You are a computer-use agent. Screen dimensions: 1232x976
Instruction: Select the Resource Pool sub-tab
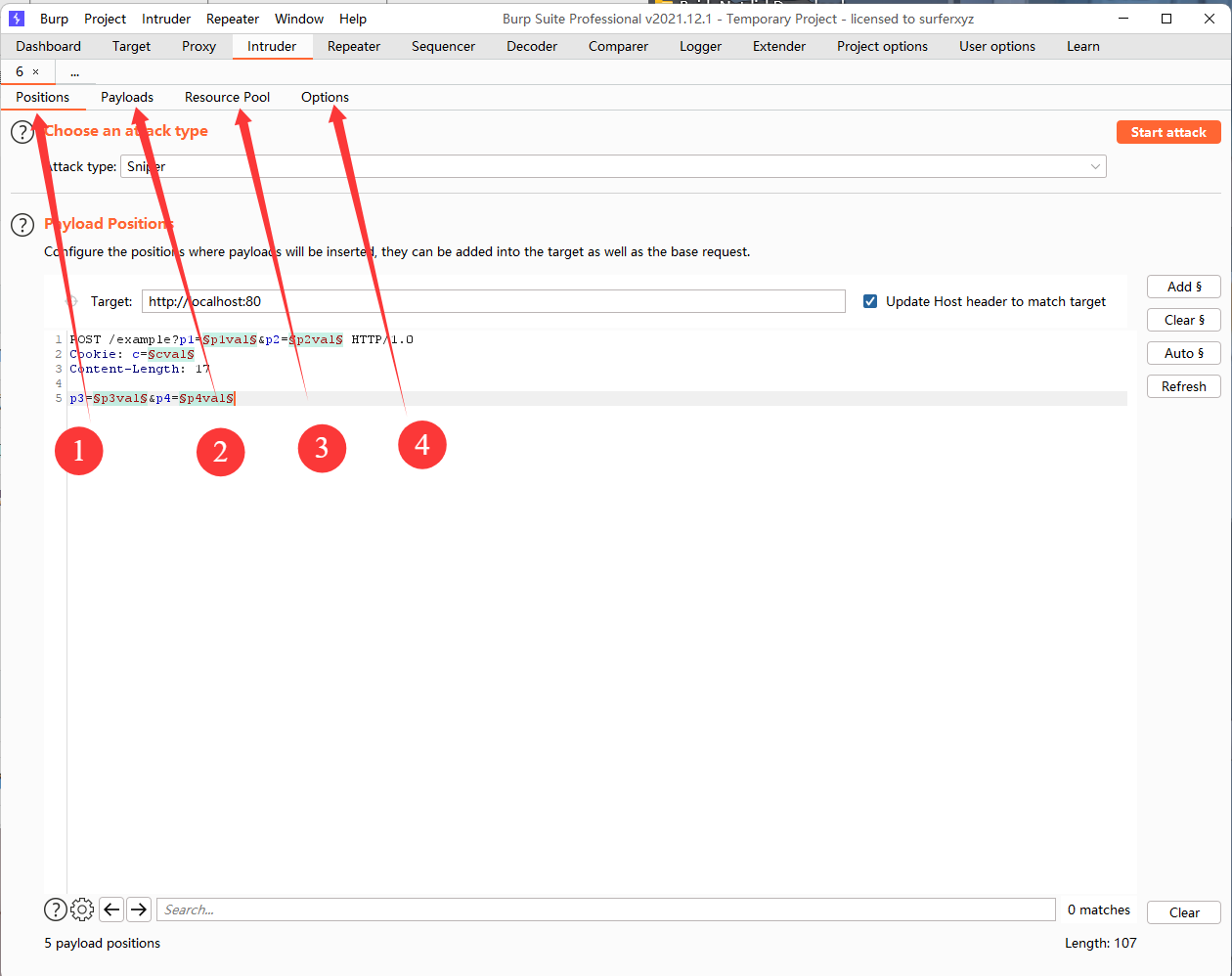228,97
